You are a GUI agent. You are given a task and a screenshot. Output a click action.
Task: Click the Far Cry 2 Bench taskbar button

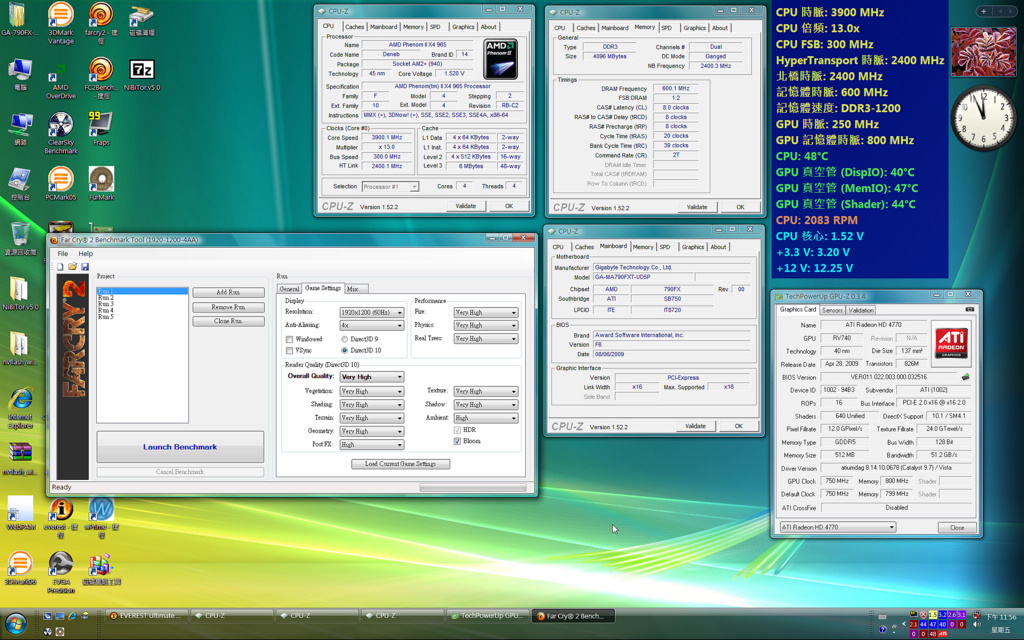pos(575,615)
